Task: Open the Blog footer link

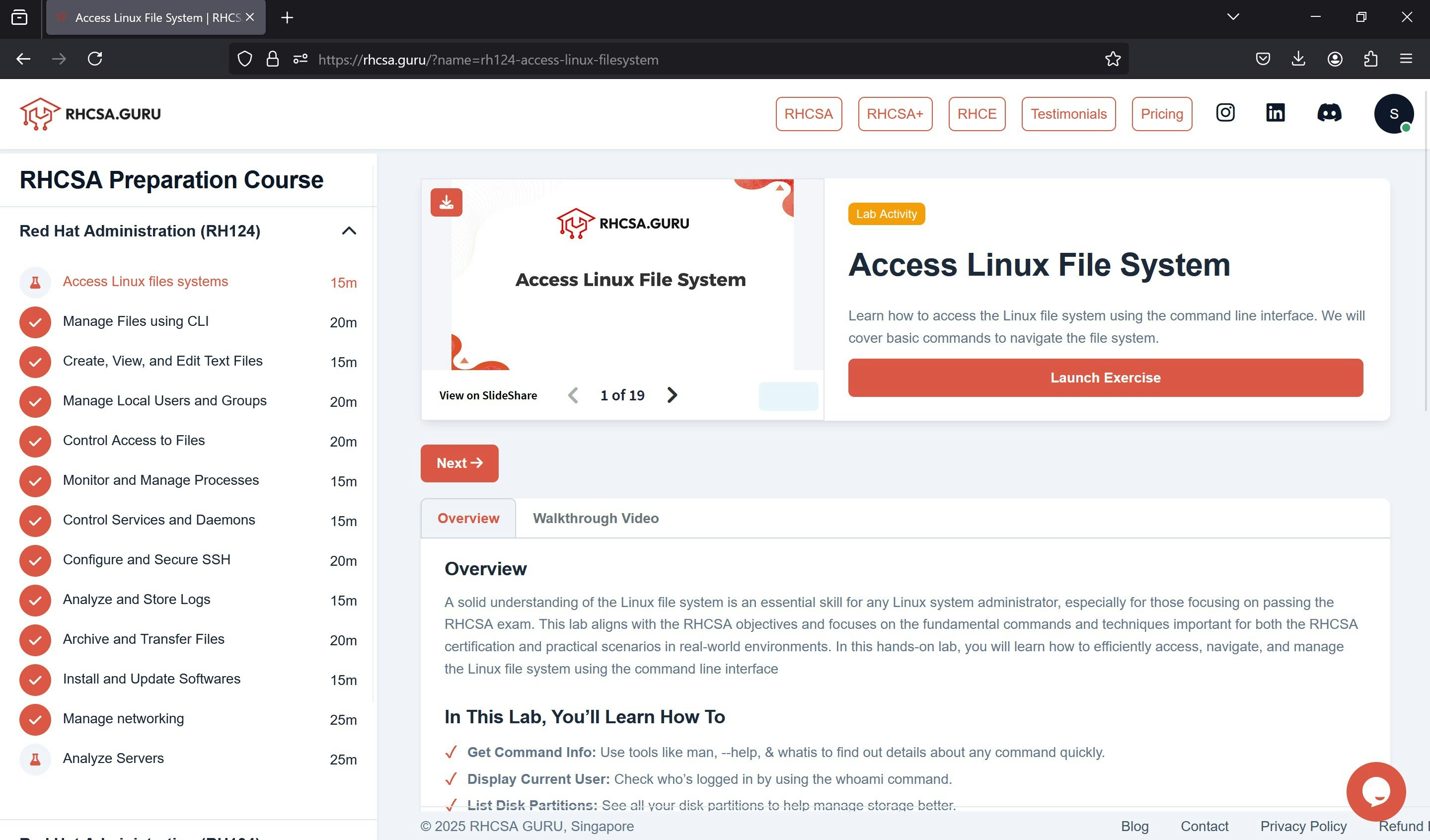Action: 1134,826
